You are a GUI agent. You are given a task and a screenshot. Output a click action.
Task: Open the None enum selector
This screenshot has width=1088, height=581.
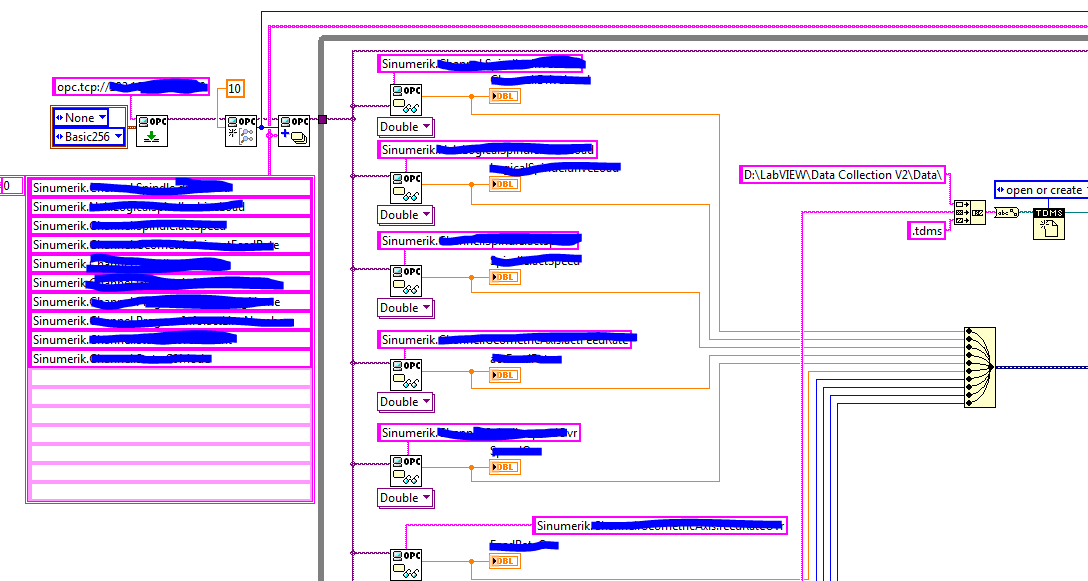click(80, 117)
